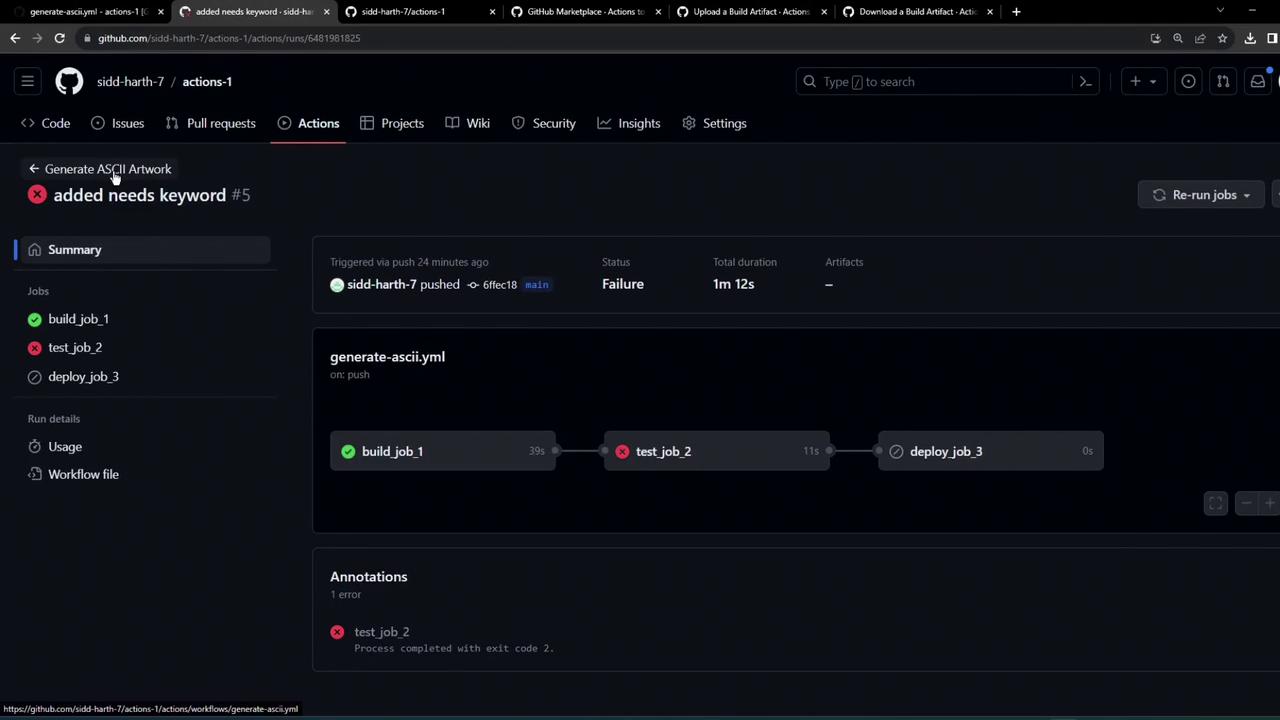This screenshot has height=720, width=1280.
Task: Open build_job_1 in the sidebar Jobs list
Action: click(x=78, y=319)
